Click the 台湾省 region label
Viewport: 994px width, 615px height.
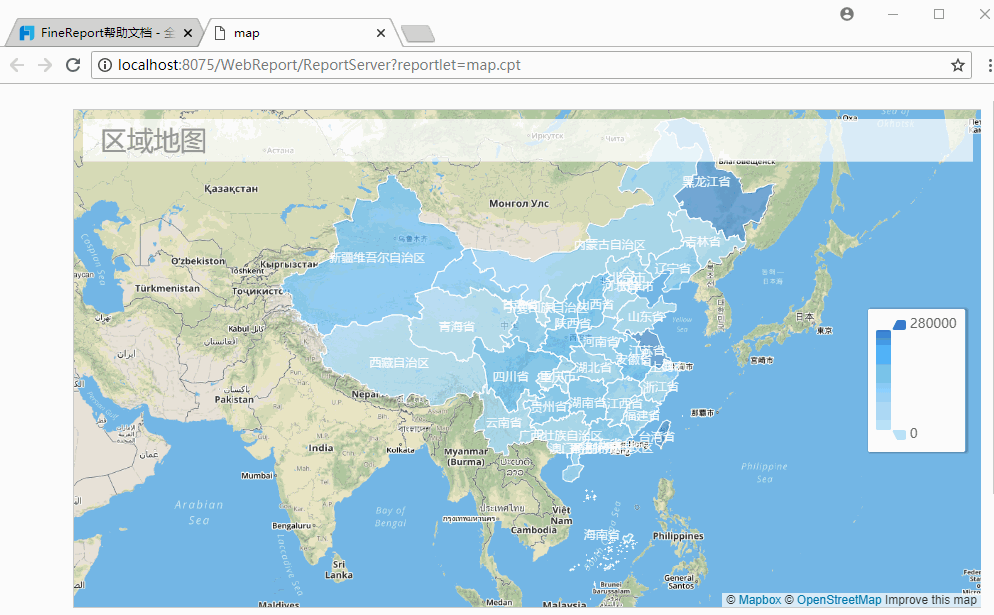click(x=657, y=437)
